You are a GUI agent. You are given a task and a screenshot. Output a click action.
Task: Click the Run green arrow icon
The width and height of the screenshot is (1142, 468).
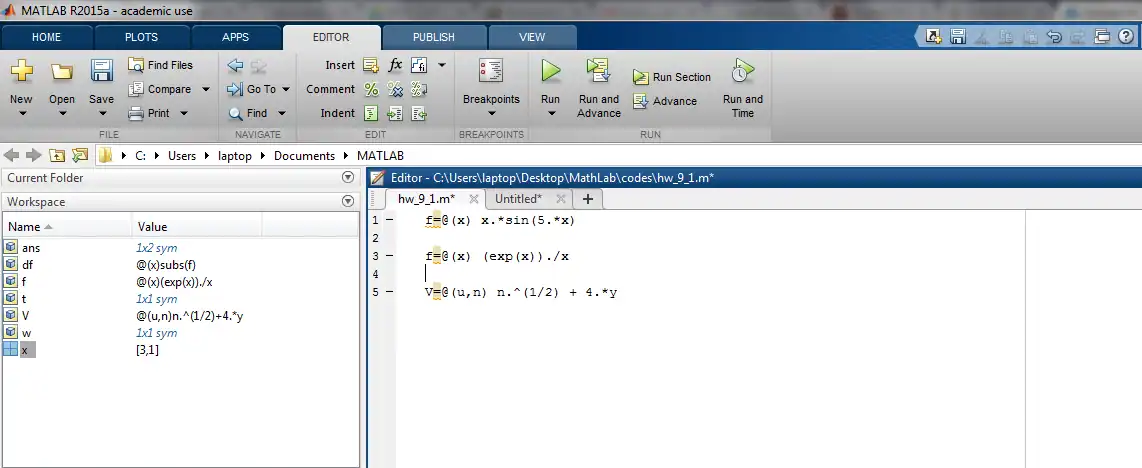coord(550,71)
